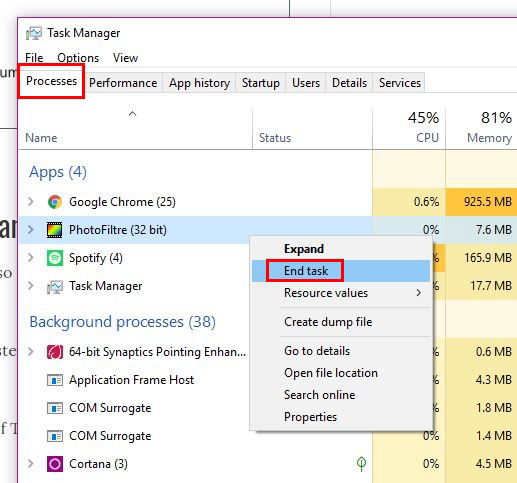Sort by the Name column header

(x=136, y=129)
